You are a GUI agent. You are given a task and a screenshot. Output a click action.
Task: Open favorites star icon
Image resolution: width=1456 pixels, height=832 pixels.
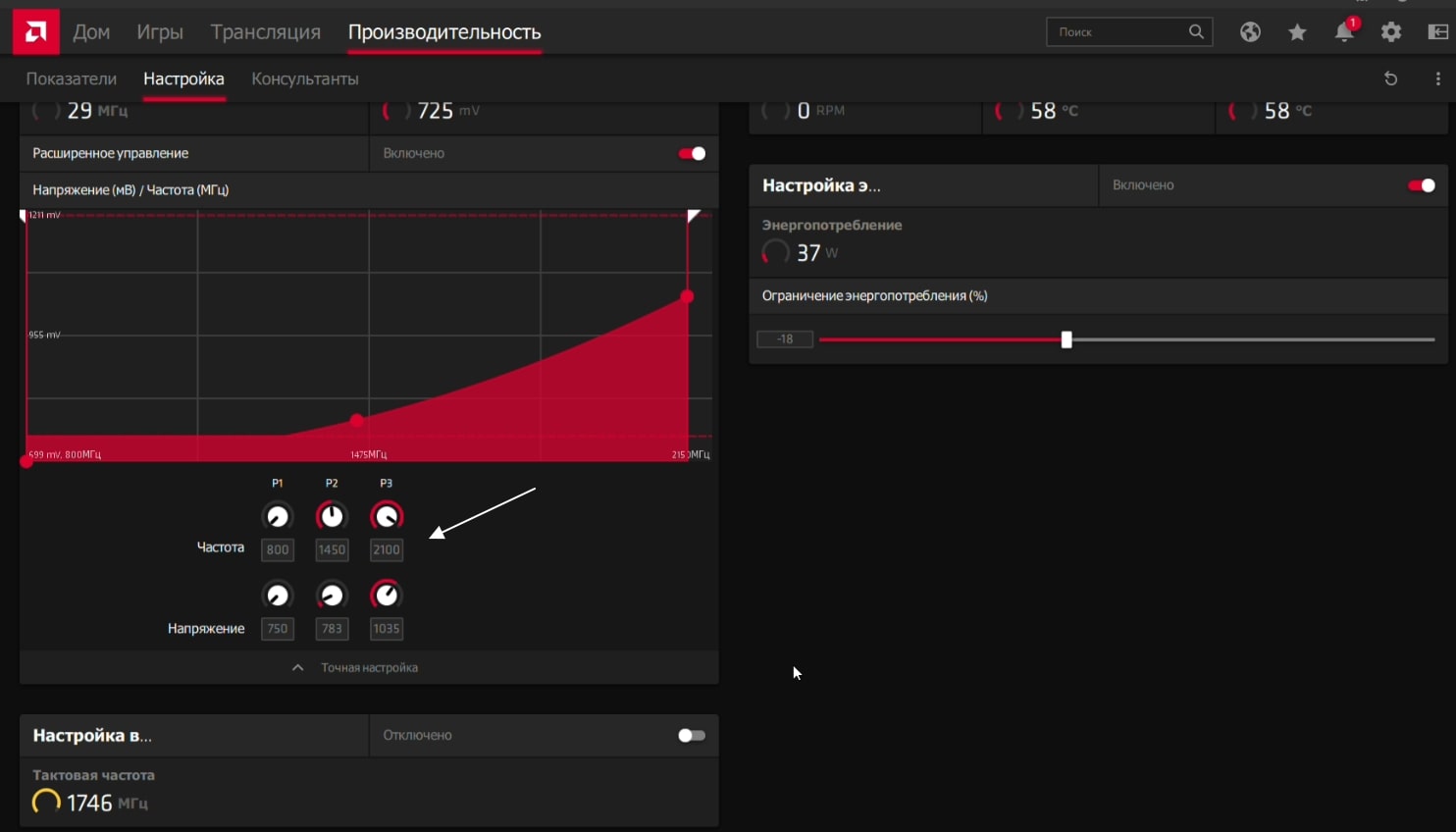pos(1297,32)
